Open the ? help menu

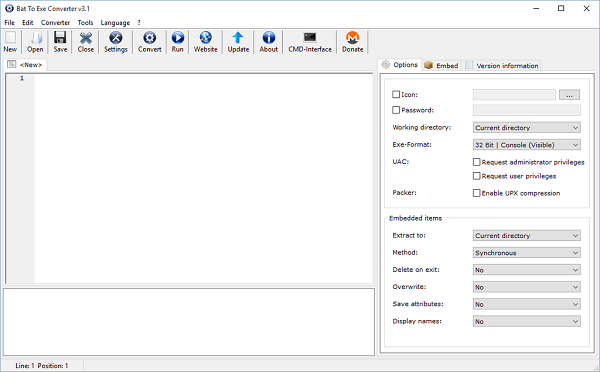(139, 23)
